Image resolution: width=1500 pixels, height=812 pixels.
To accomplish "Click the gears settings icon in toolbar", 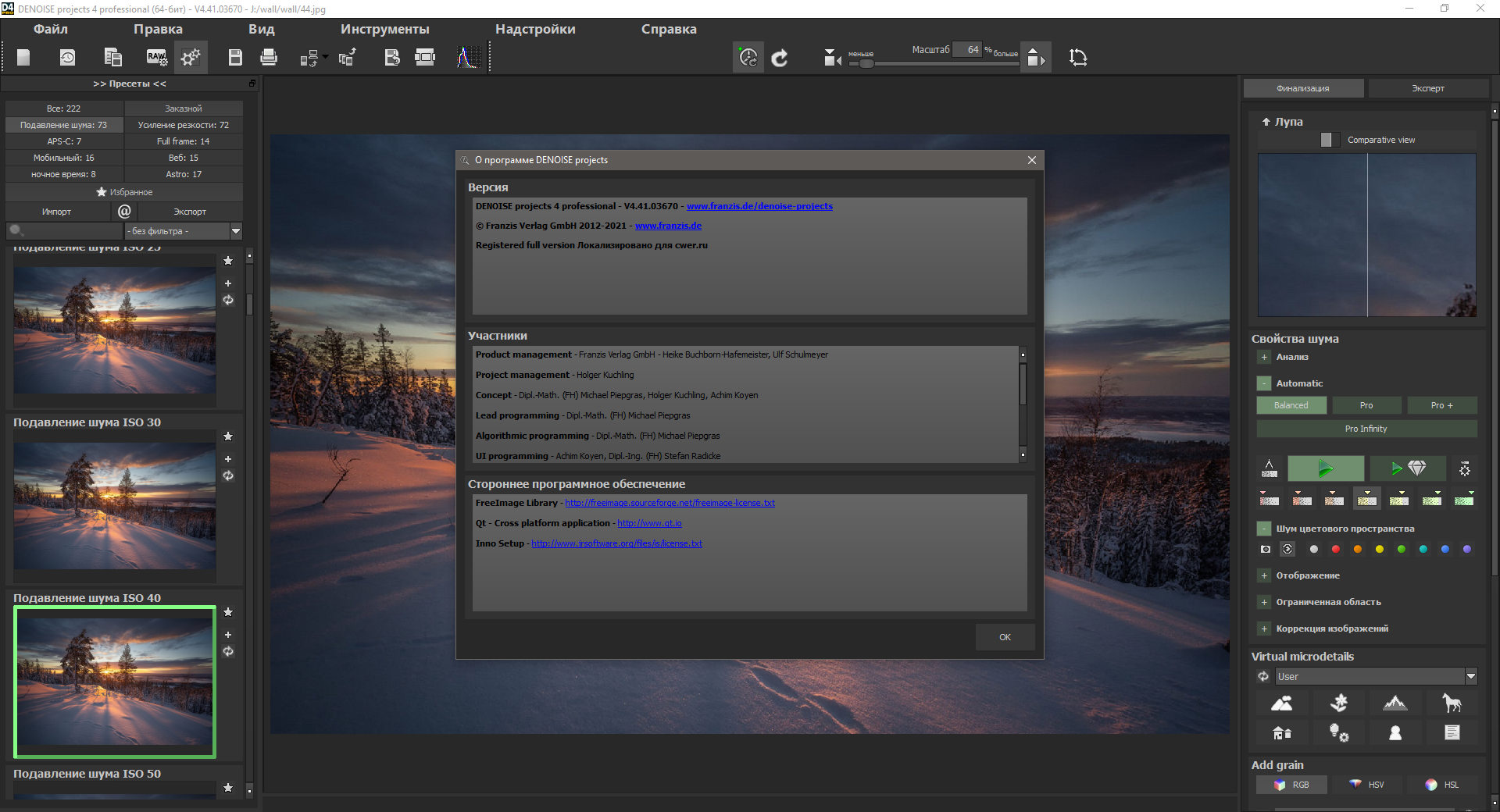I will pyautogui.click(x=191, y=57).
